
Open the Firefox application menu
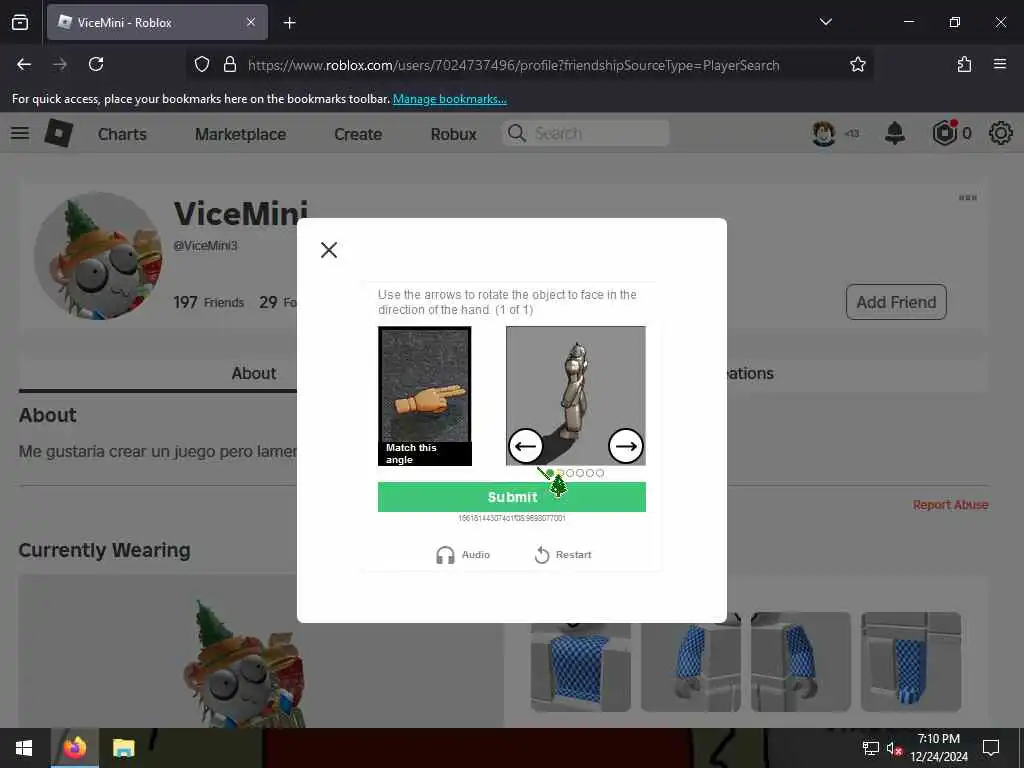pos(1000,64)
